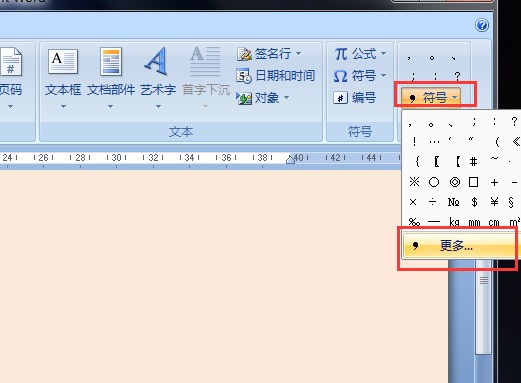
Task: Insert the comma from the ribbon's quick symbol row
Action: (x=409, y=58)
